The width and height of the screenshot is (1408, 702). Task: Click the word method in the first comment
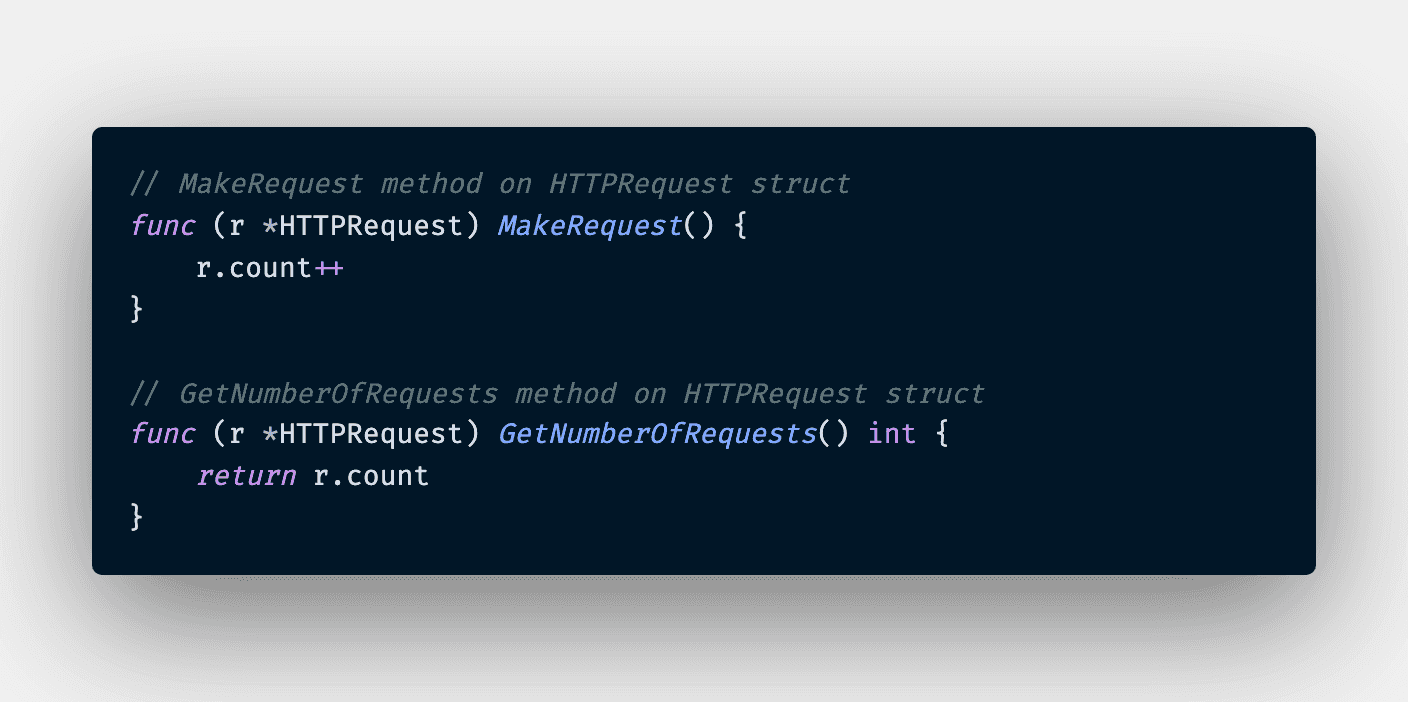pyautogui.click(x=430, y=184)
